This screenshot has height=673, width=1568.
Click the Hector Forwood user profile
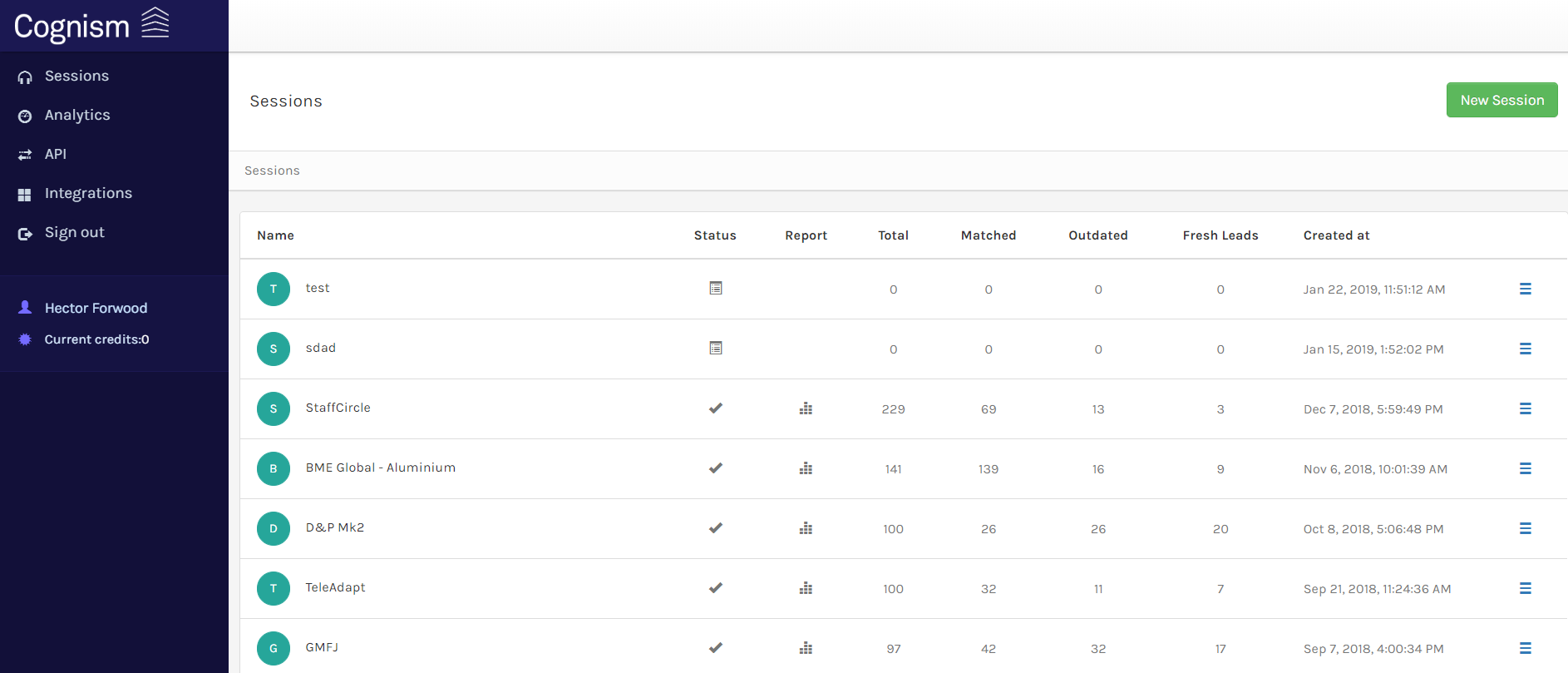click(x=96, y=308)
